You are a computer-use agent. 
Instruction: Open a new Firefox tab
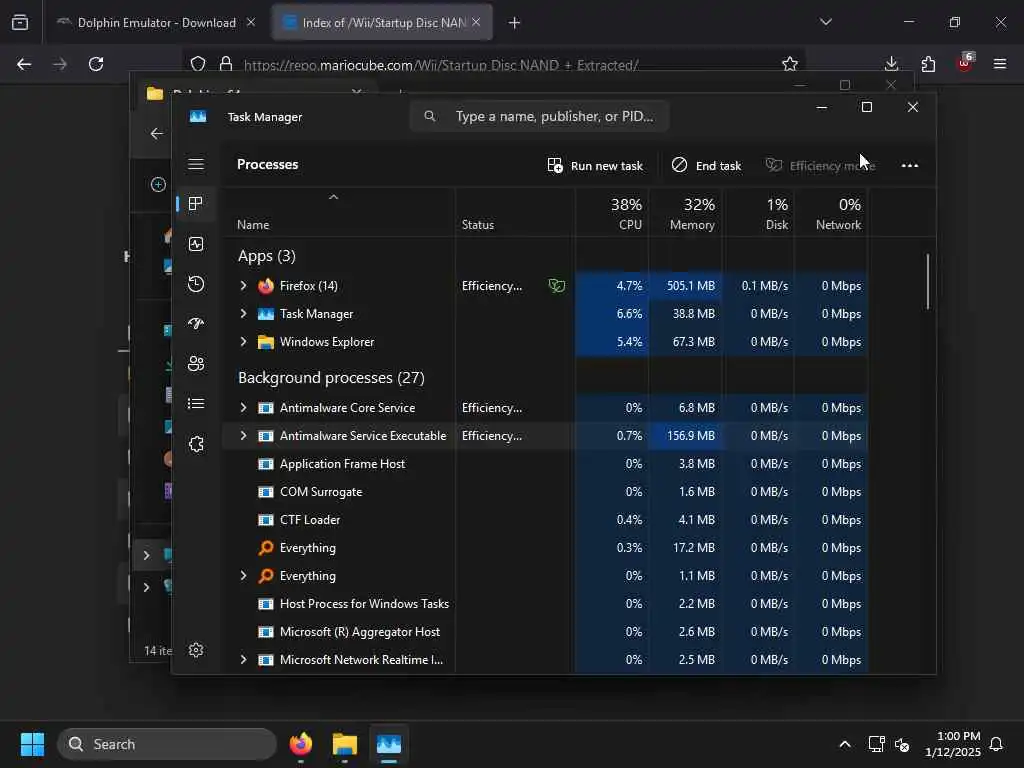tap(515, 23)
